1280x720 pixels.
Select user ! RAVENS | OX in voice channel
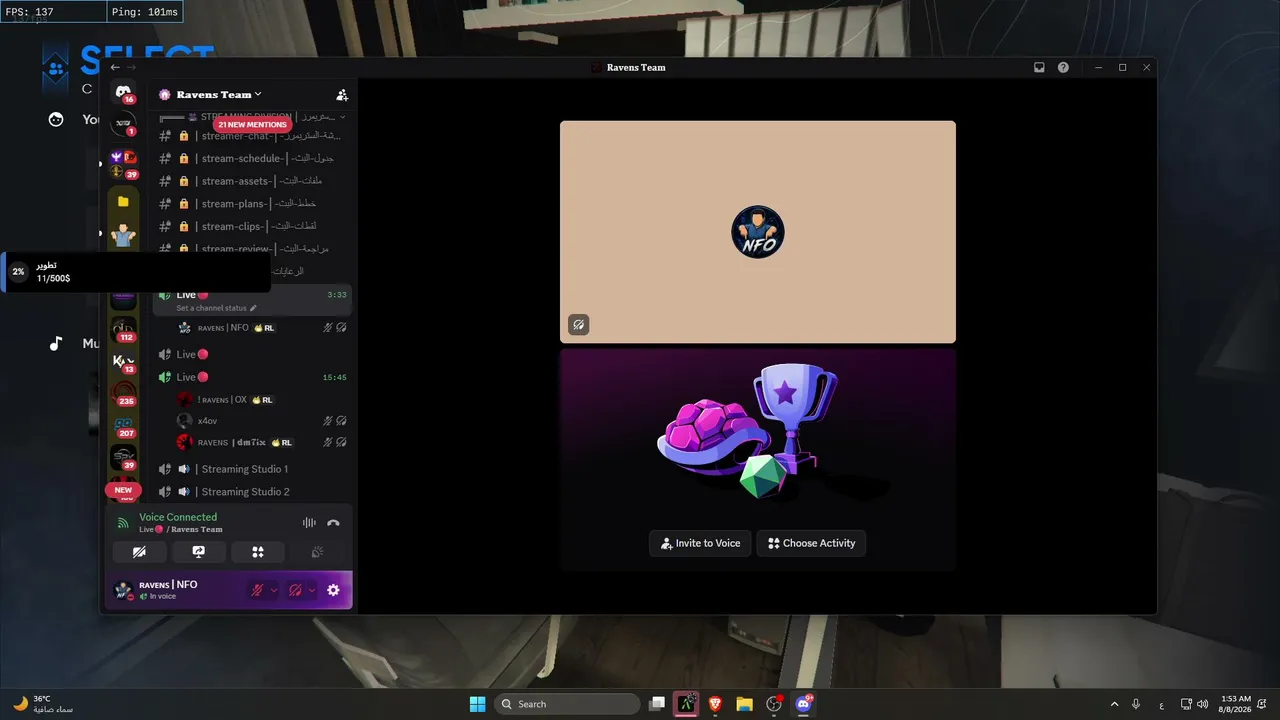pyautogui.click(x=262, y=399)
